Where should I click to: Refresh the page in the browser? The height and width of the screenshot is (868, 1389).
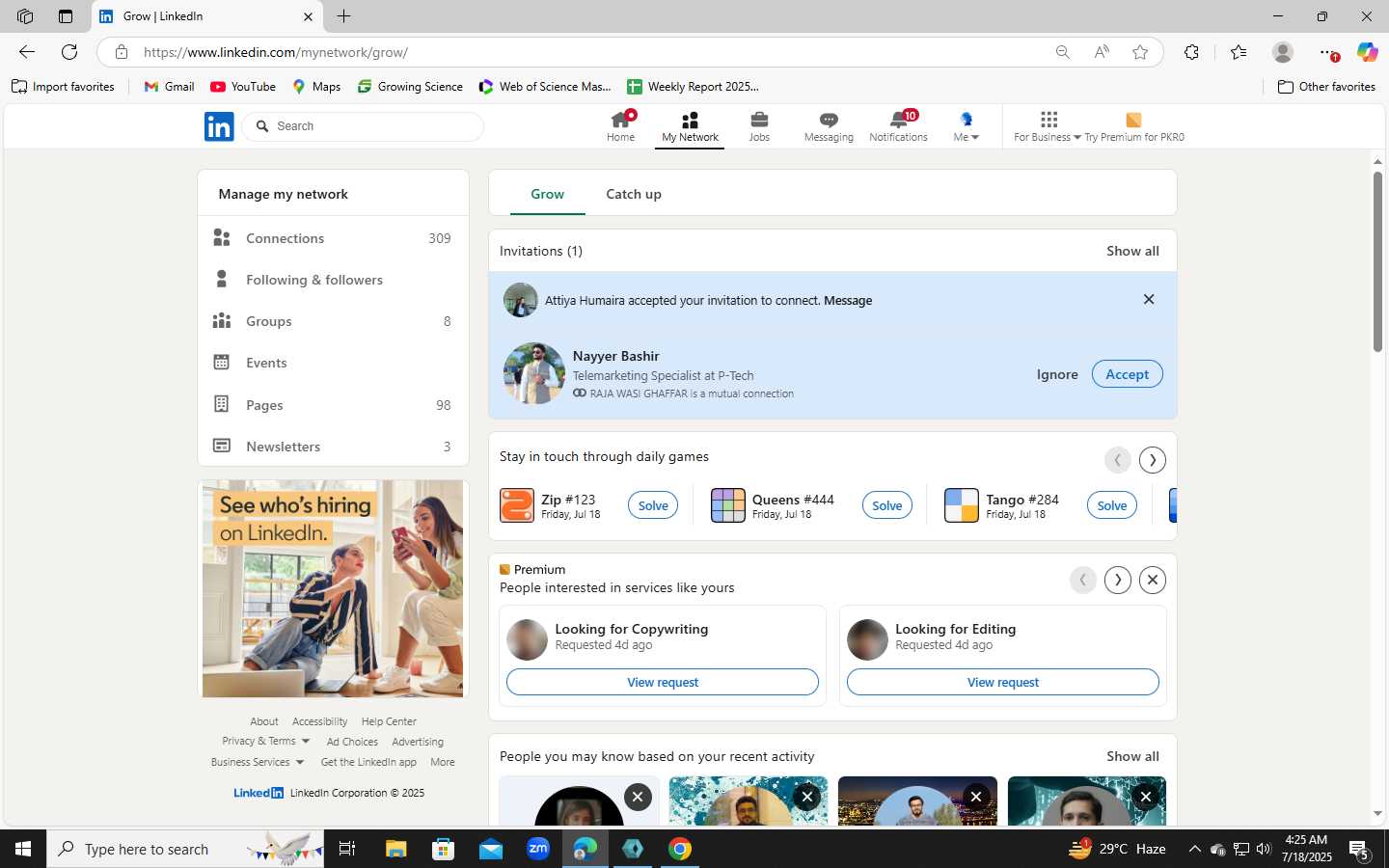[x=69, y=52]
